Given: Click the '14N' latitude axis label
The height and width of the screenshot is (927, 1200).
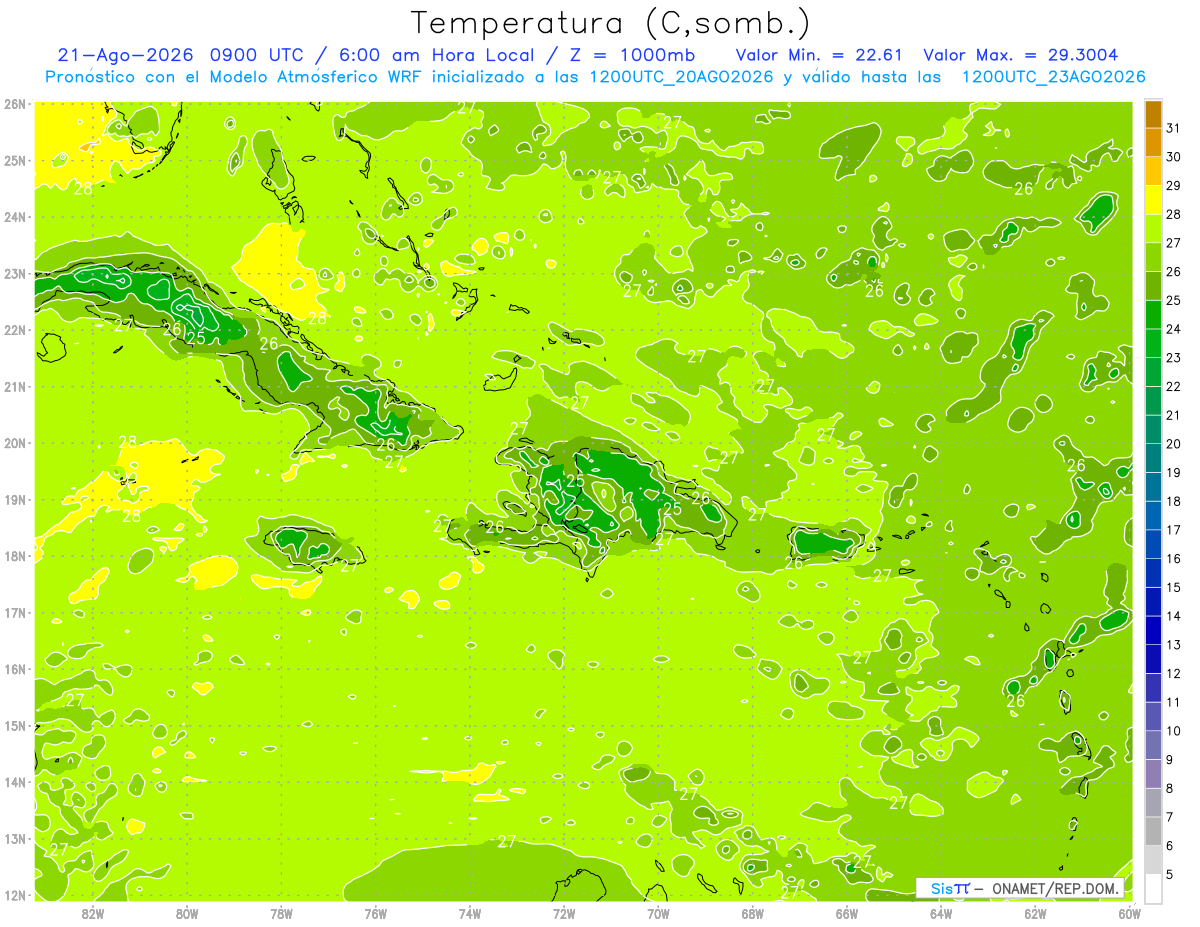Looking at the screenshot, I should pos(15,782).
